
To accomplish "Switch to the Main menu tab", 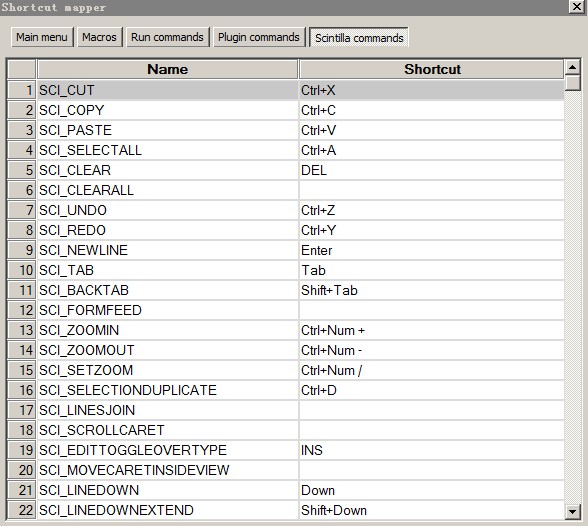I will [x=42, y=37].
